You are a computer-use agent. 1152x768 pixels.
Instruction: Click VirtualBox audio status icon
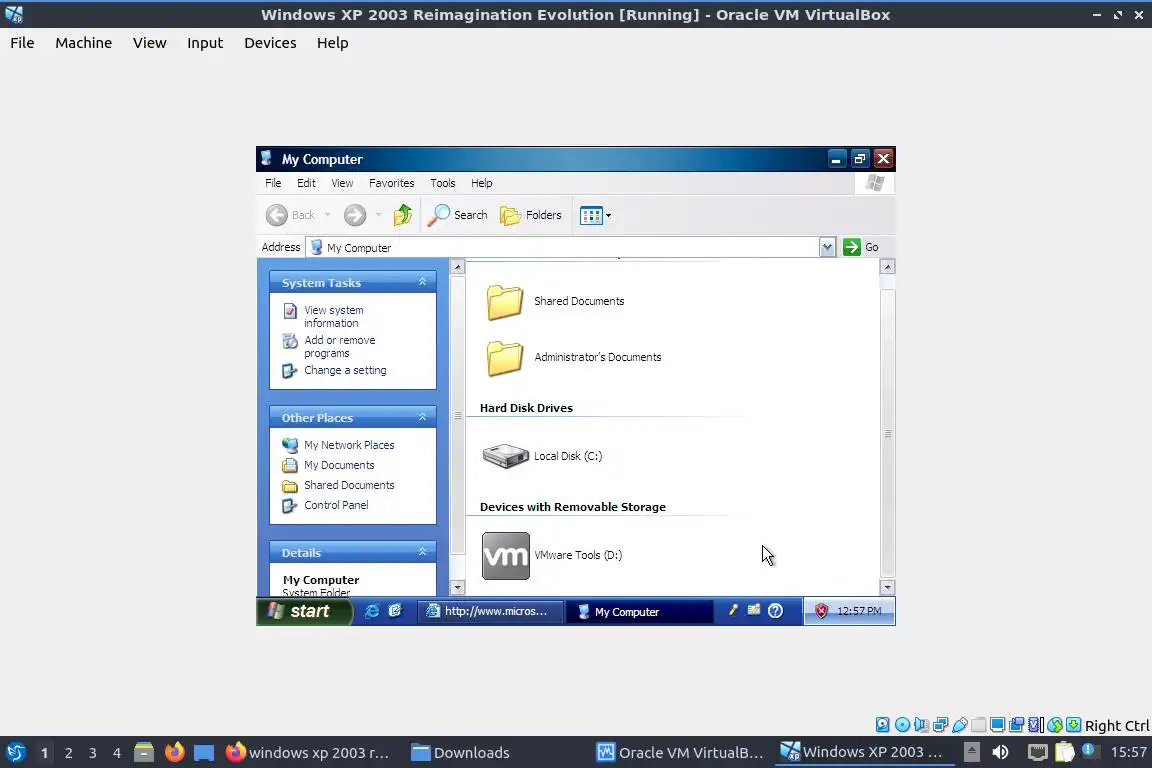[x=921, y=725]
